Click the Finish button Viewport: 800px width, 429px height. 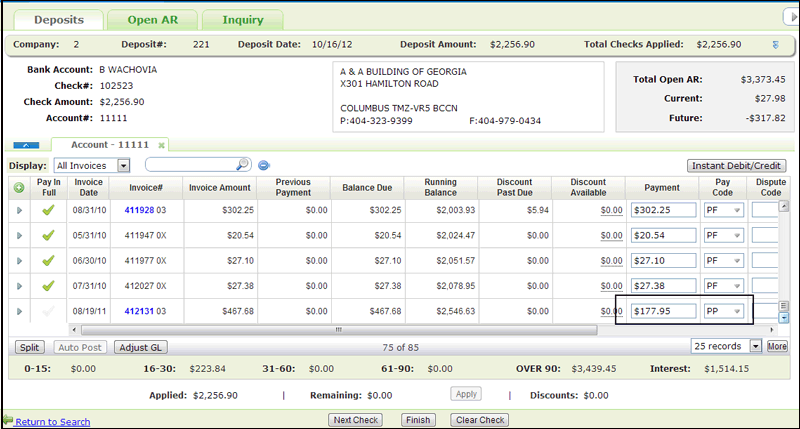[418, 420]
